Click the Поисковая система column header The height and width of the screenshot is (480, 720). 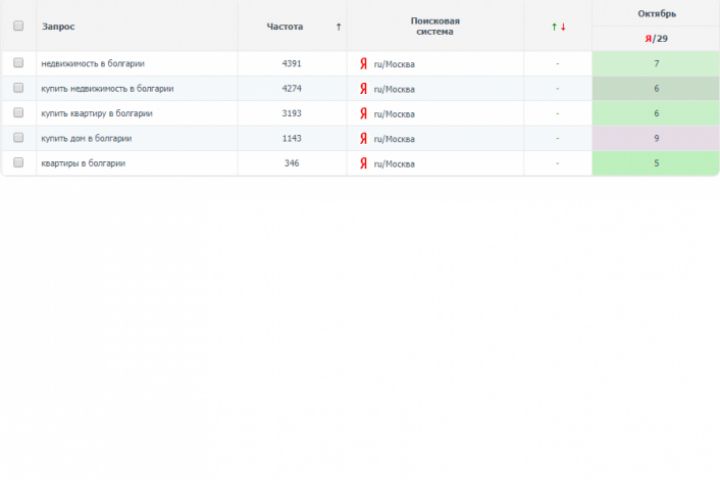(435, 26)
